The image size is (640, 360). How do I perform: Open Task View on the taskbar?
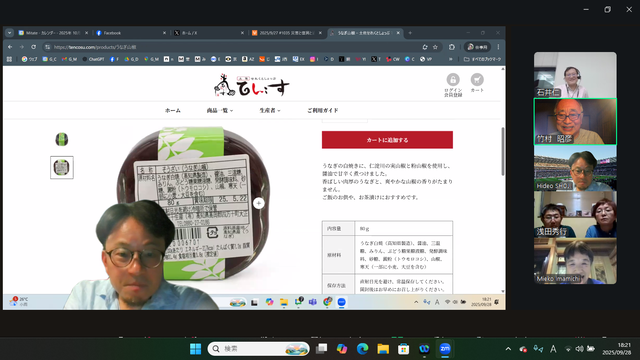pos(322,349)
